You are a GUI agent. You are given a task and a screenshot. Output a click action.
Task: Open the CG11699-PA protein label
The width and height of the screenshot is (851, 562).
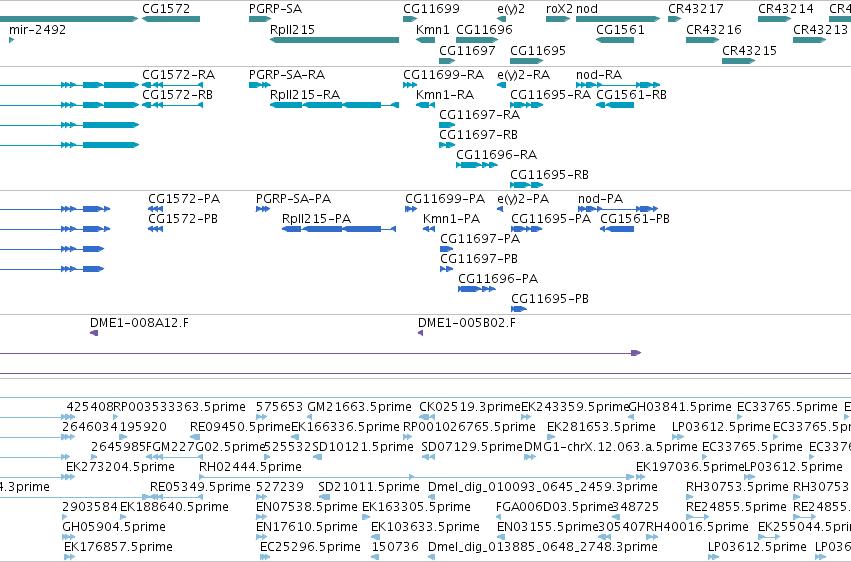pyautogui.click(x=445, y=199)
